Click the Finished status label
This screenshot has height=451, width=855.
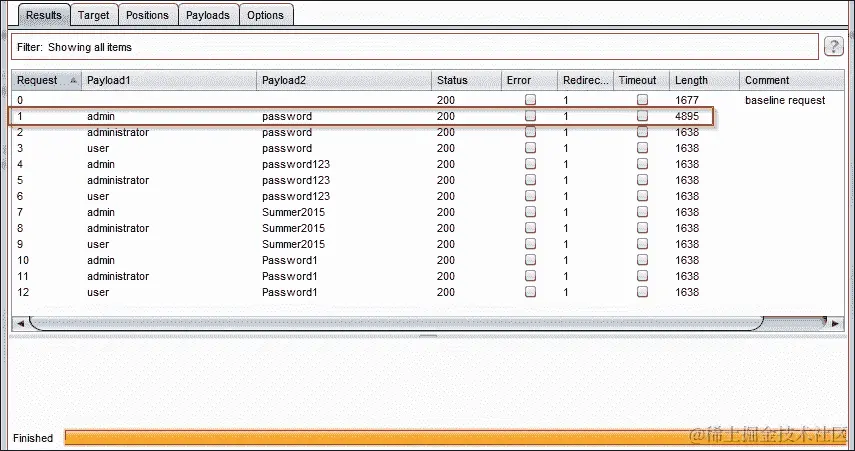tap(33, 438)
